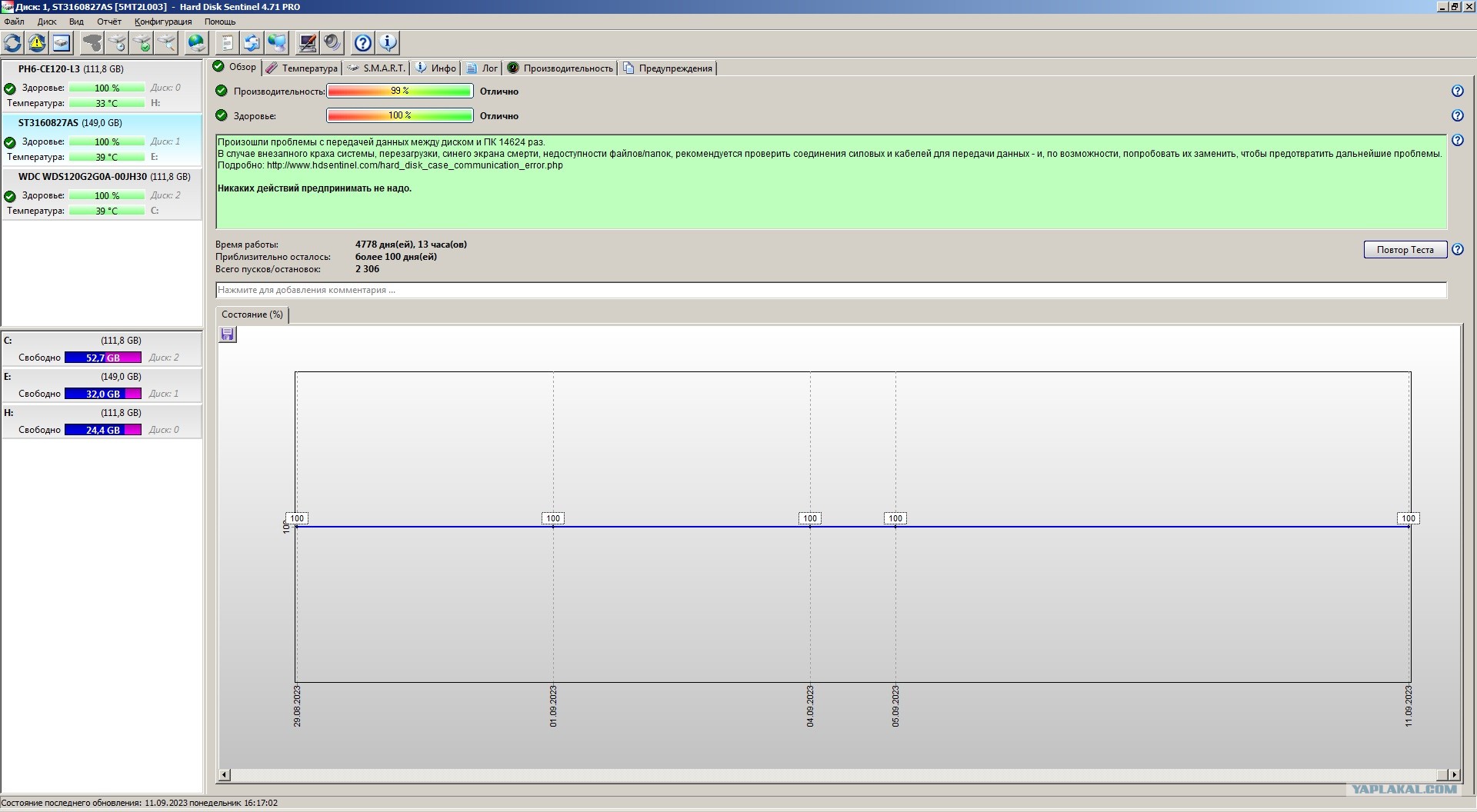Click the help icon next to Повтор Теста
Image resolution: width=1477 pixels, height=812 pixels.
coord(1457,250)
